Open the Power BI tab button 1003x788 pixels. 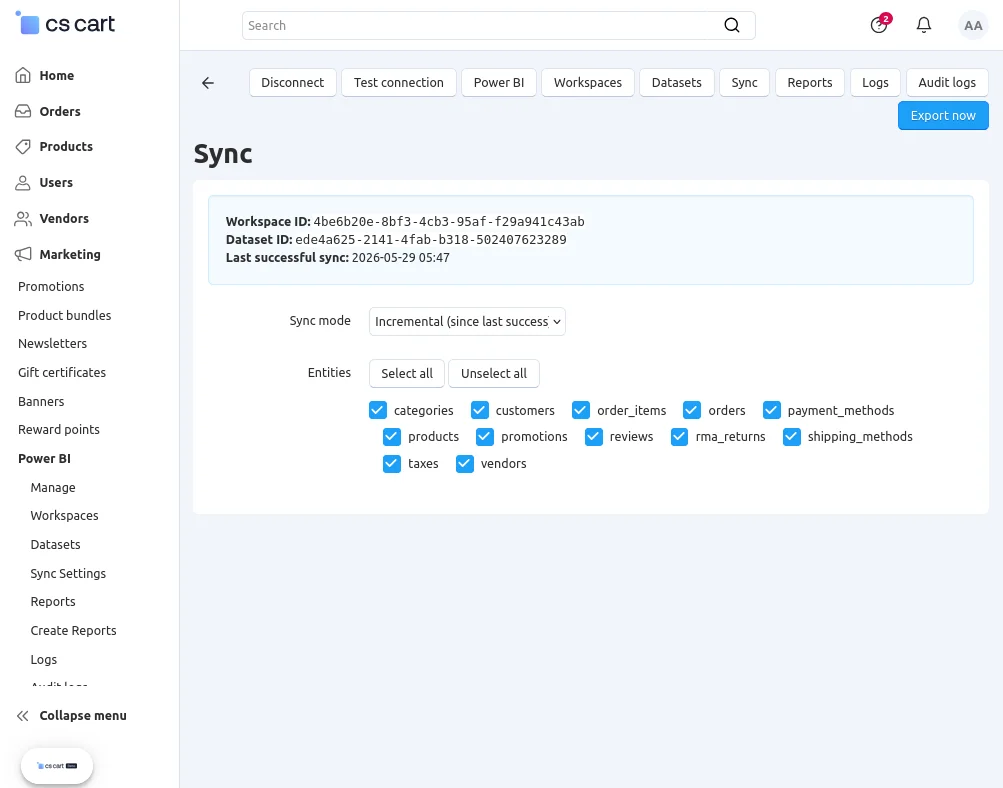tap(499, 83)
